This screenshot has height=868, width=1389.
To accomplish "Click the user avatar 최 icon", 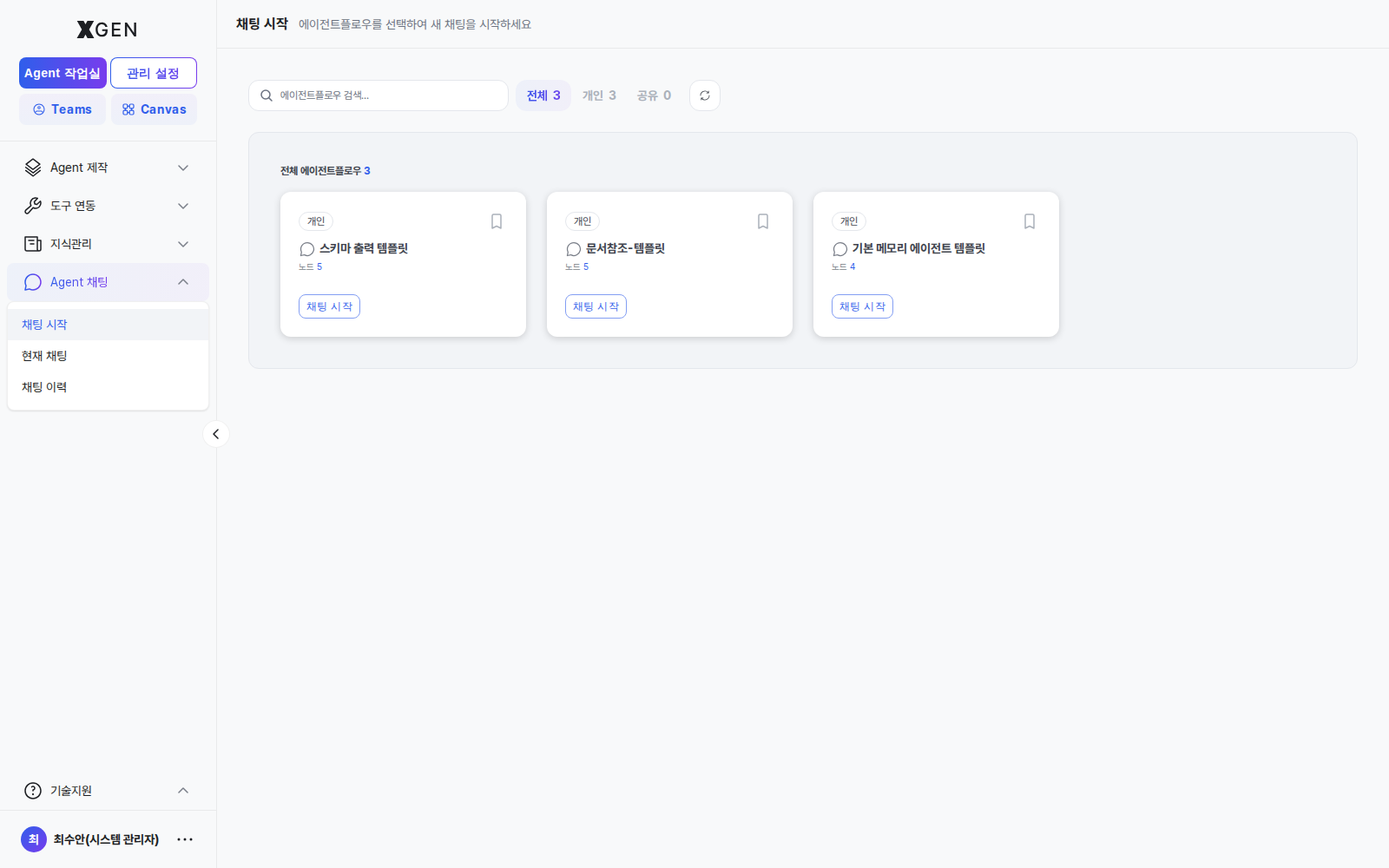I will (34, 839).
